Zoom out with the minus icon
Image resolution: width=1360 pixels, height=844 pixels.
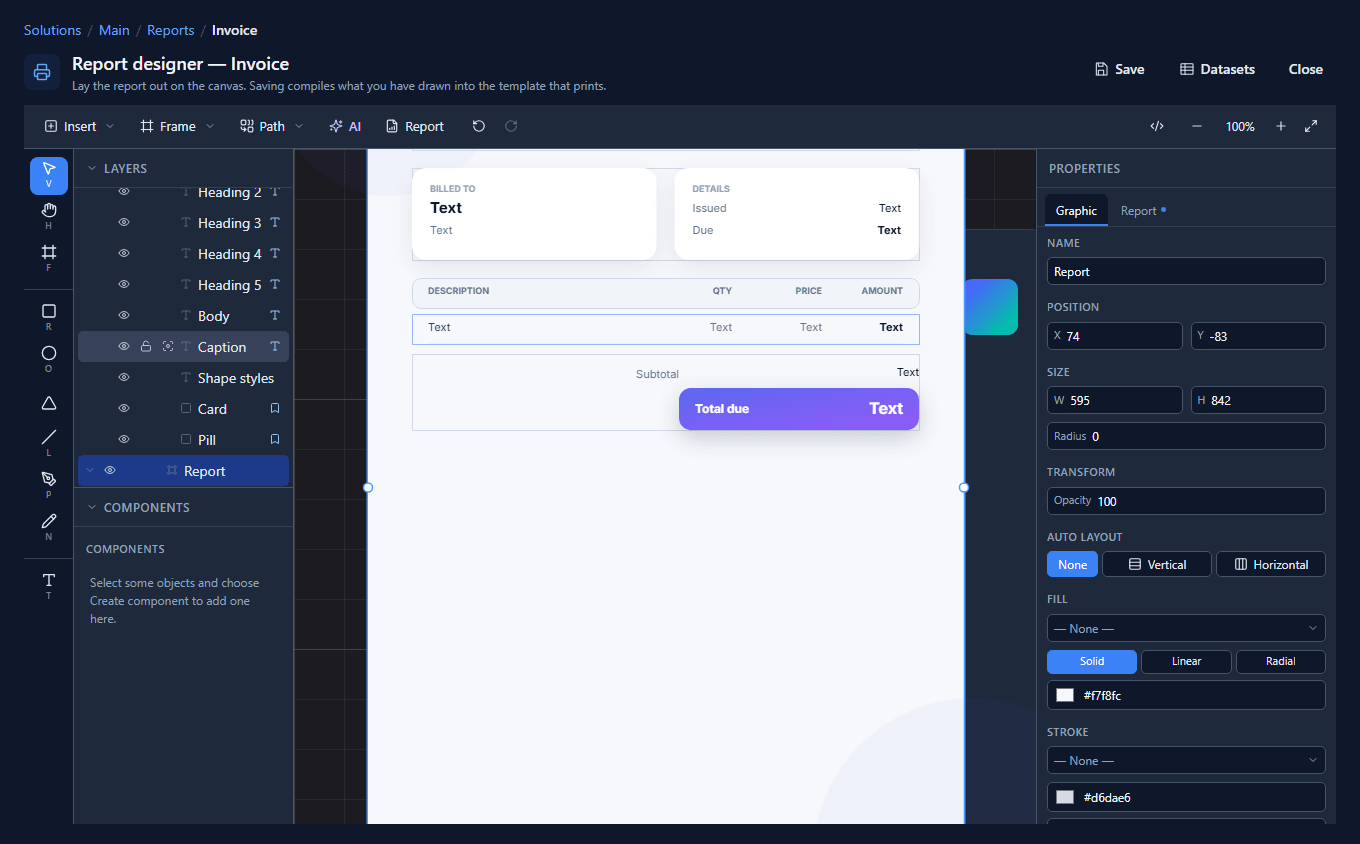[x=1197, y=126]
